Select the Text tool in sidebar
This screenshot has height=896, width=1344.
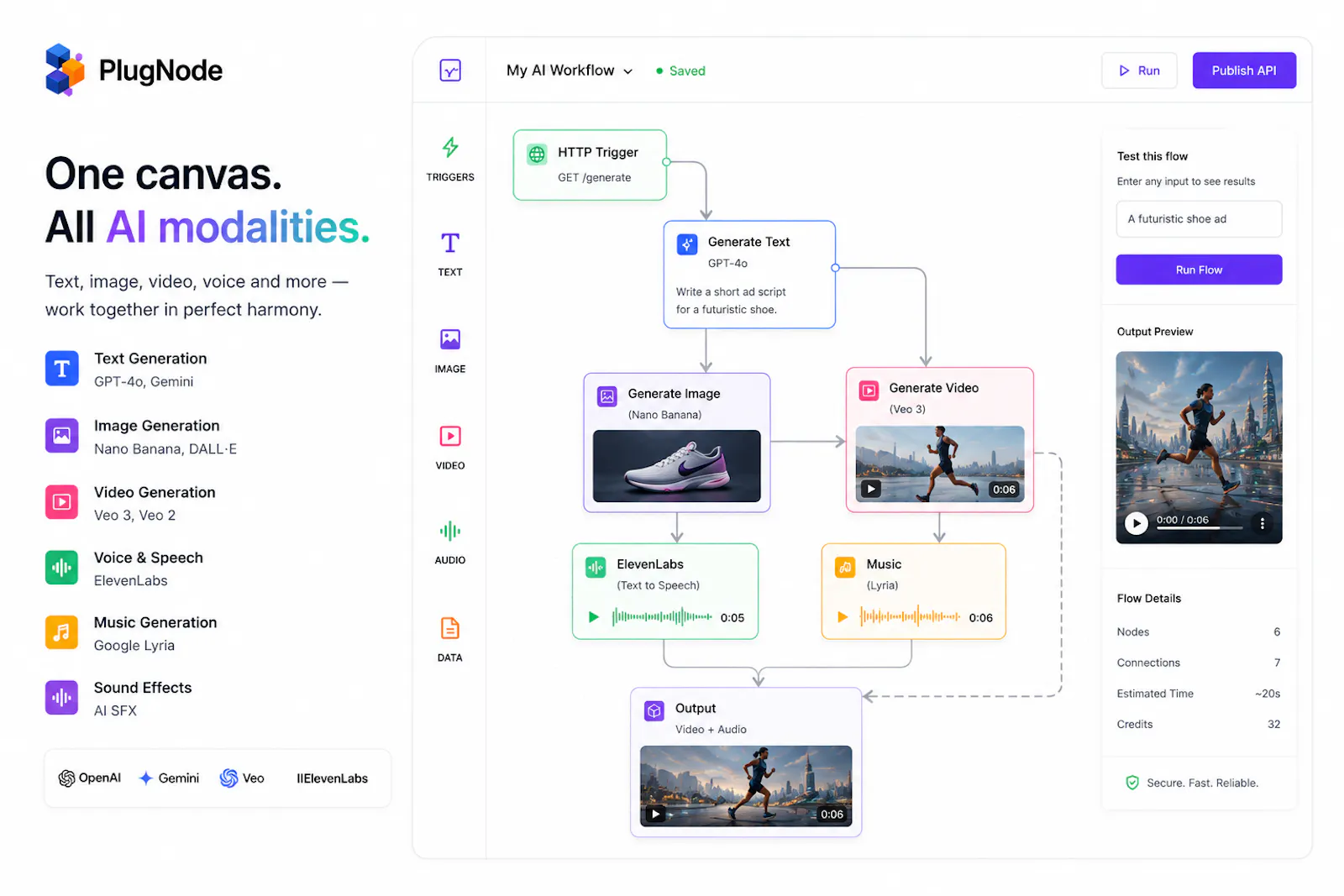(x=450, y=244)
